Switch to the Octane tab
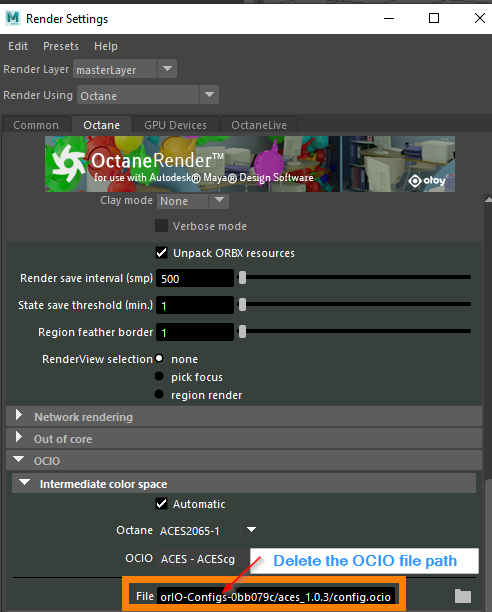This screenshot has width=492, height=612. (x=101, y=125)
